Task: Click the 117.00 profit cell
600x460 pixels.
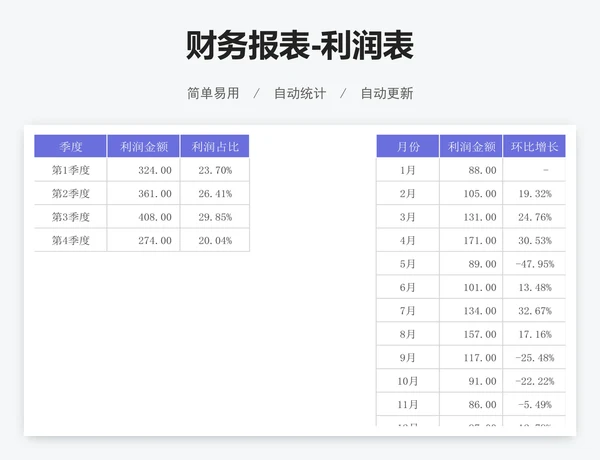Action: click(x=471, y=357)
